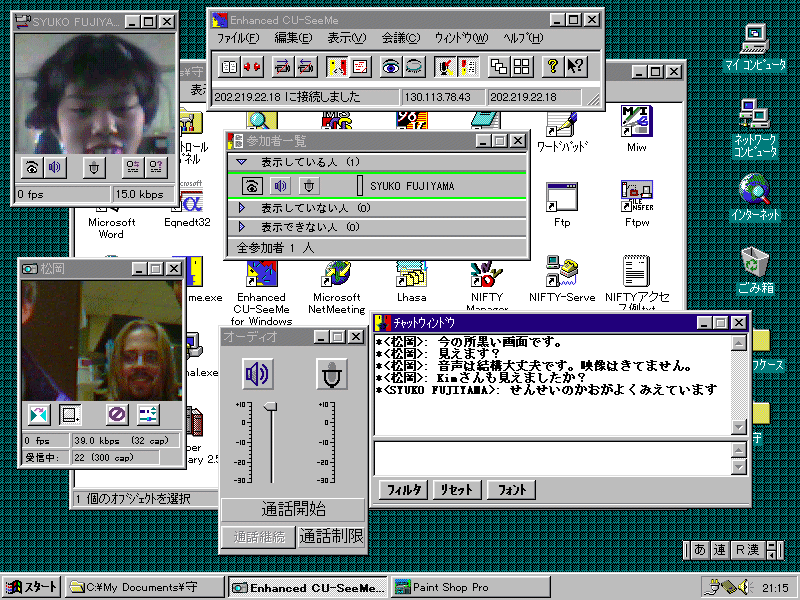Click chat input scroll up arrow
This screenshot has width=800, height=600.
click(x=739, y=449)
